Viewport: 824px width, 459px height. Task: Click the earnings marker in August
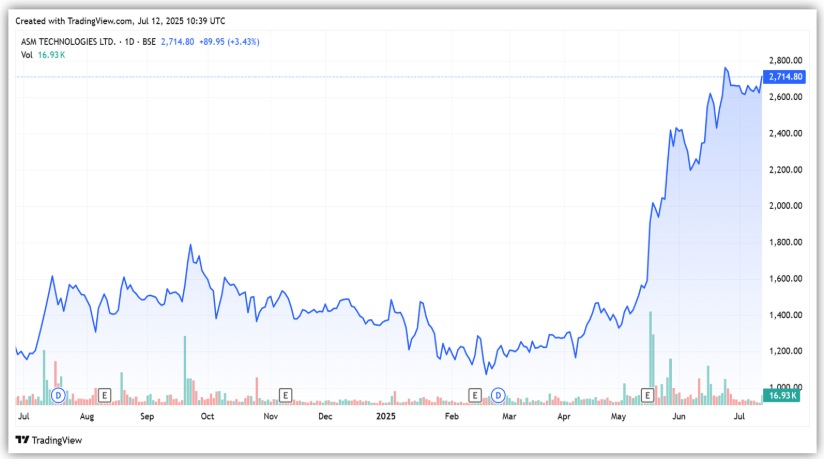pos(104,395)
